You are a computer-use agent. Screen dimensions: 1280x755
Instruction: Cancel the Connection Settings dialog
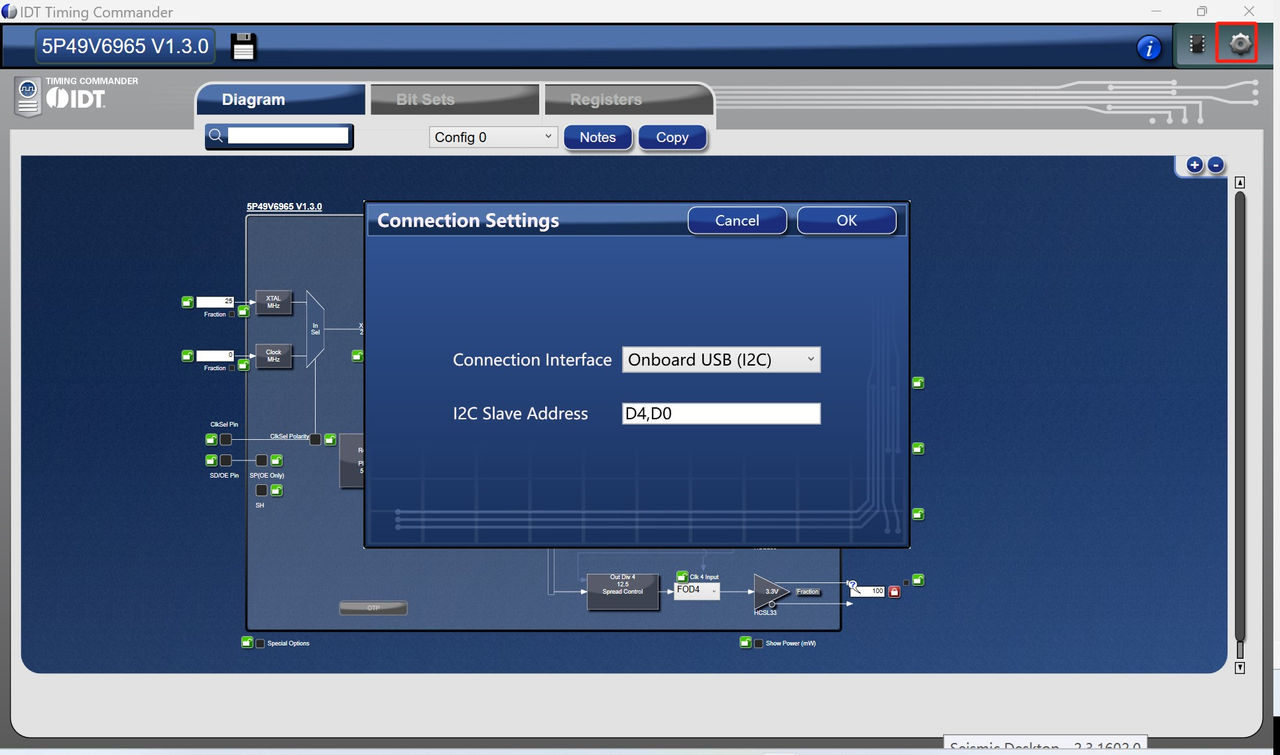click(737, 220)
